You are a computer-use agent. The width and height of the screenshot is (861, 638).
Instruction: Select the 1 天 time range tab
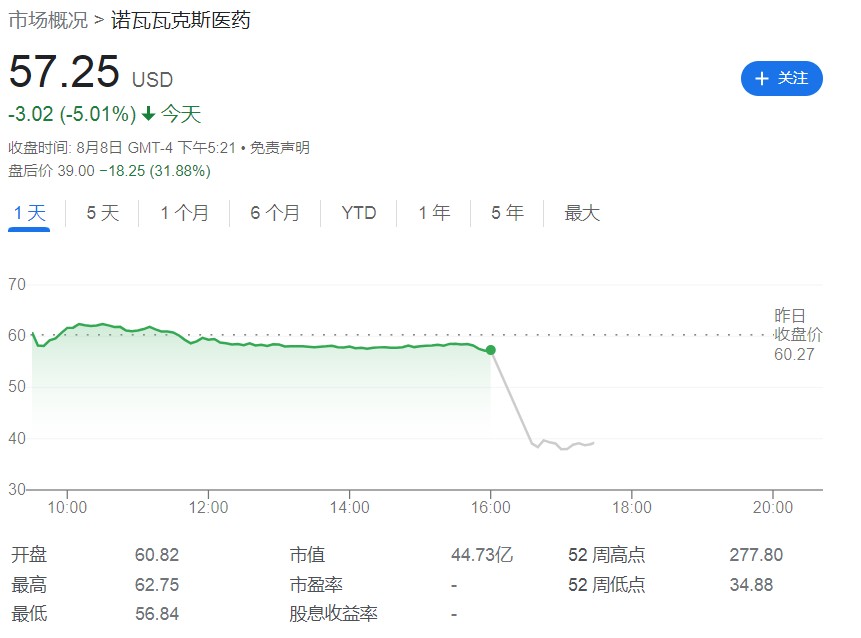[29, 213]
